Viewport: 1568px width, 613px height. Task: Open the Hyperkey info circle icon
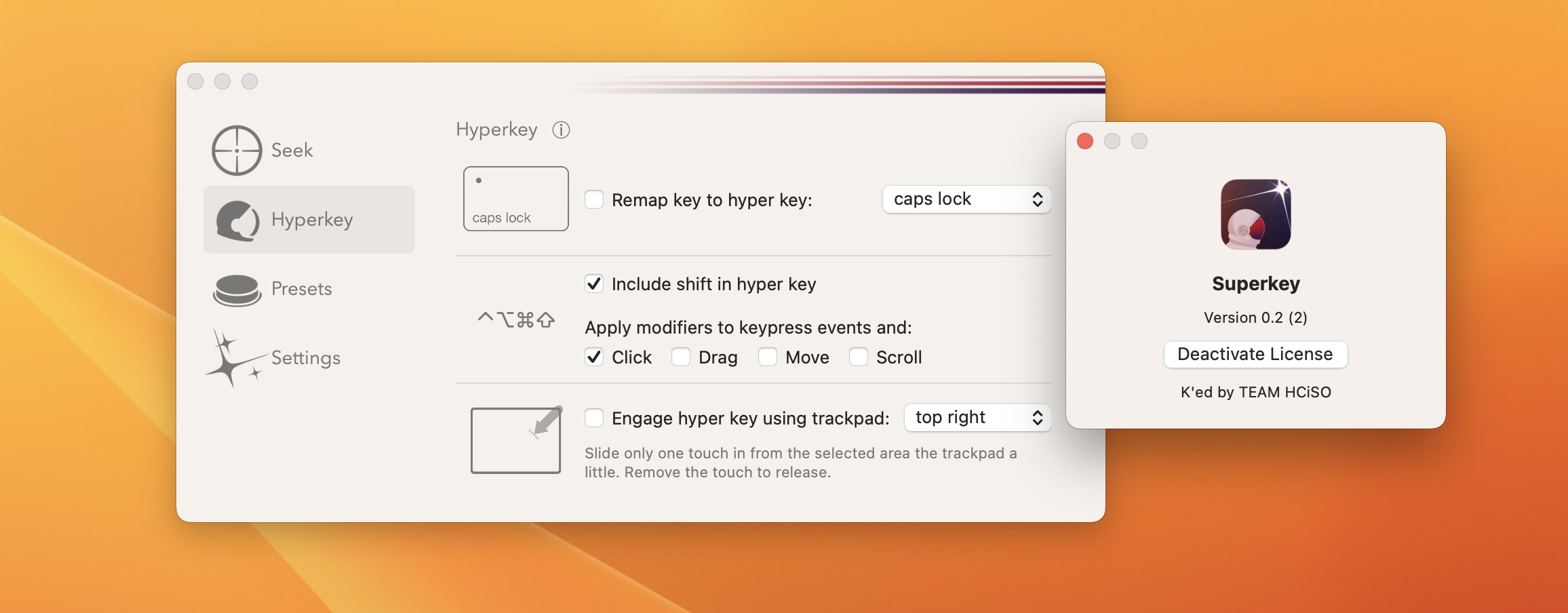561,130
